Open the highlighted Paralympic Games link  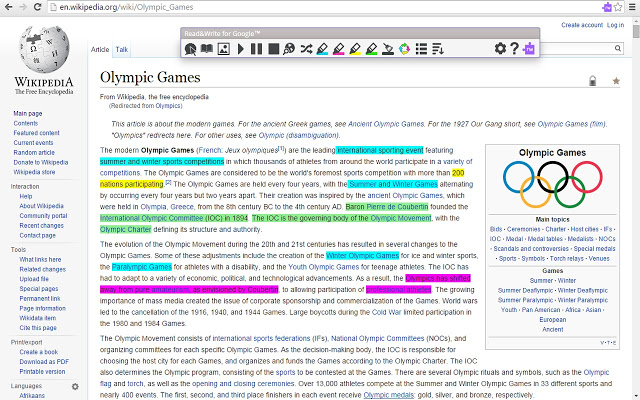(x=142, y=267)
